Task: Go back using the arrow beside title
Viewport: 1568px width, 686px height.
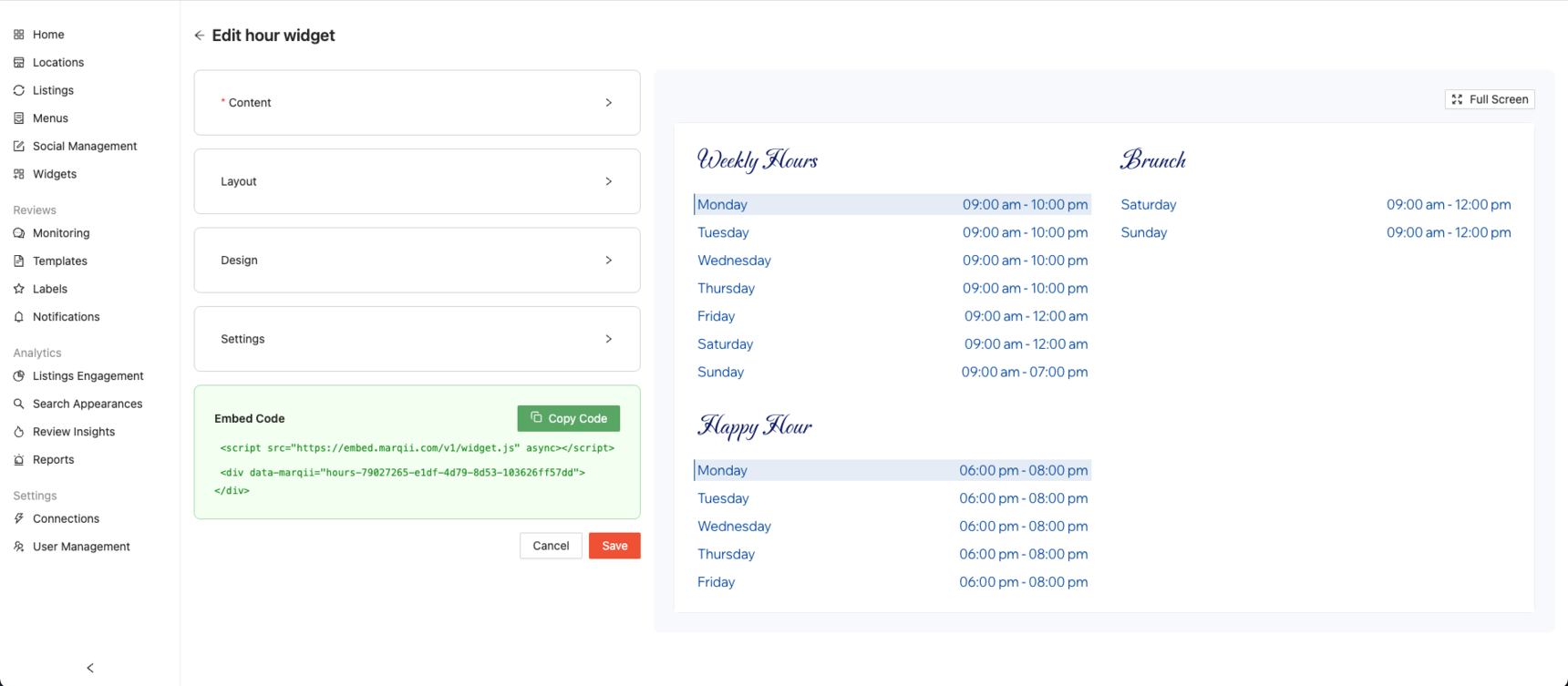Action: 200,36
